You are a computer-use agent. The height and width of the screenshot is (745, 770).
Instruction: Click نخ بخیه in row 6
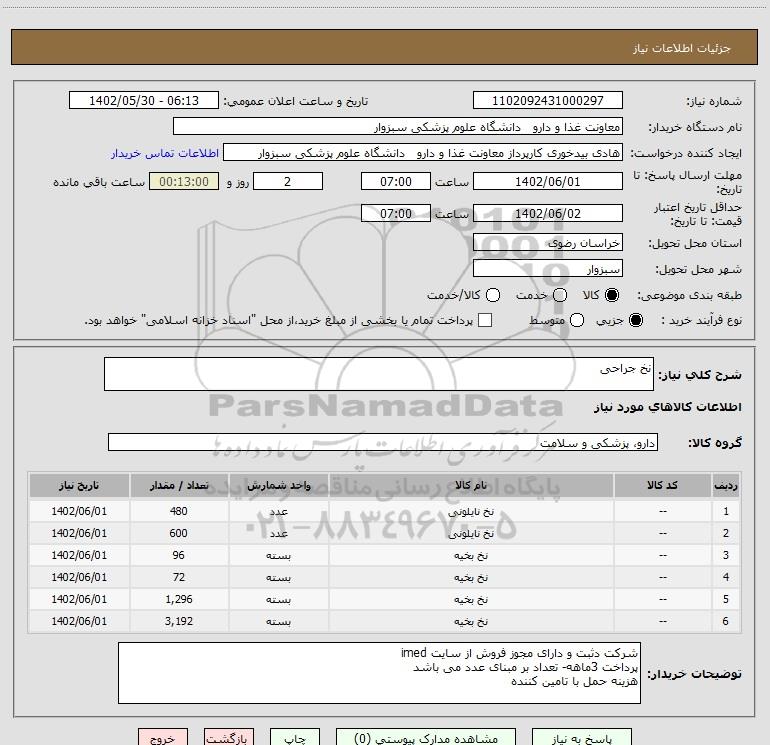471,622
